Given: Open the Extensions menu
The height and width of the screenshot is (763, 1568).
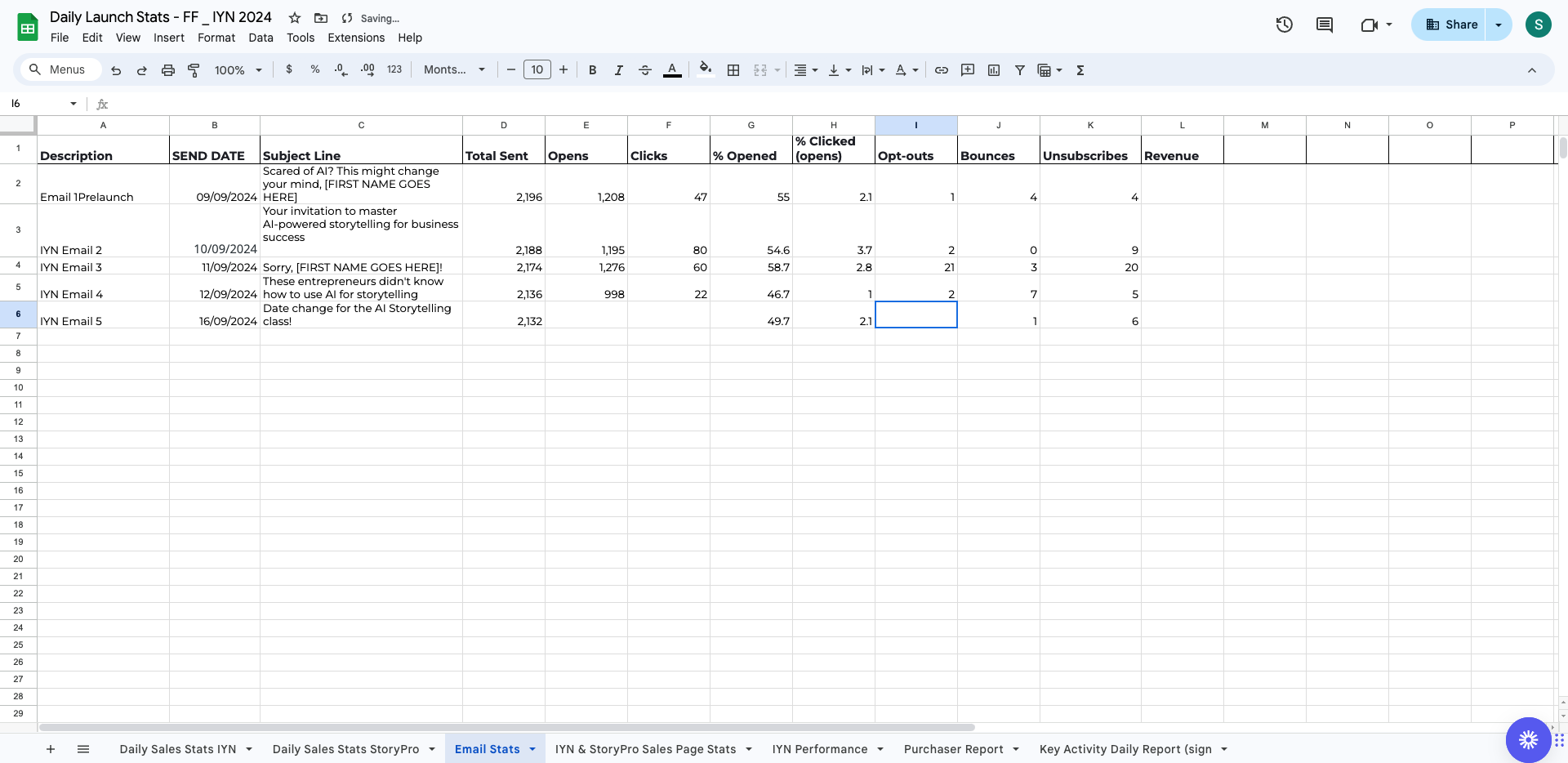Looking at the screenshot, I should [x=356, y=38].
